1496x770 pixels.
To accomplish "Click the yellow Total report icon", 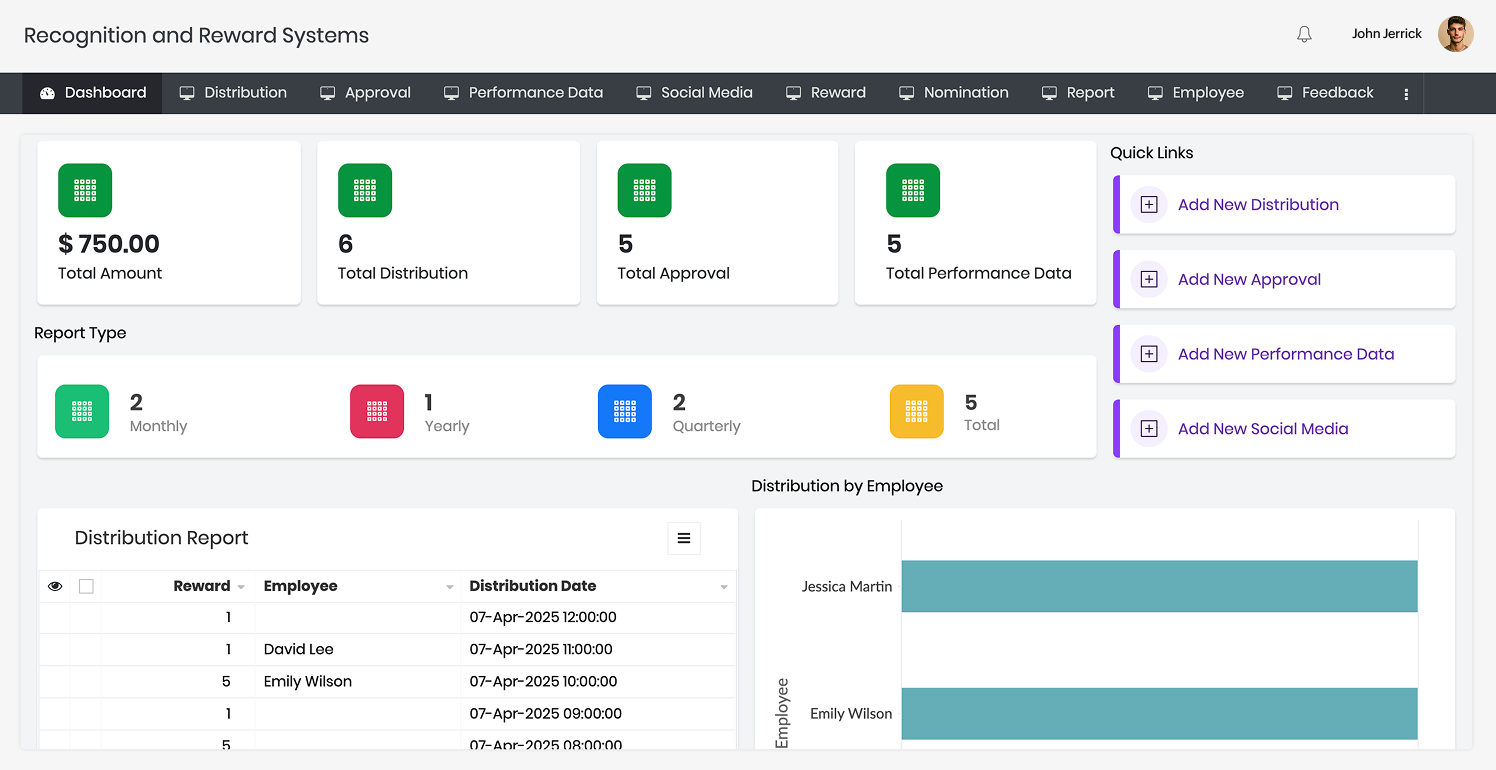I will tap(916, 411).
